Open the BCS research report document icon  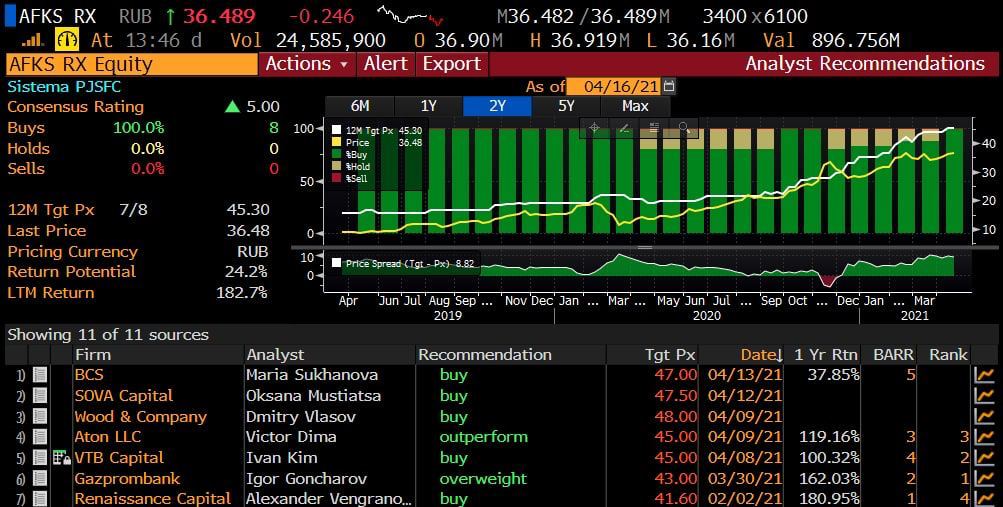point(40,375)
